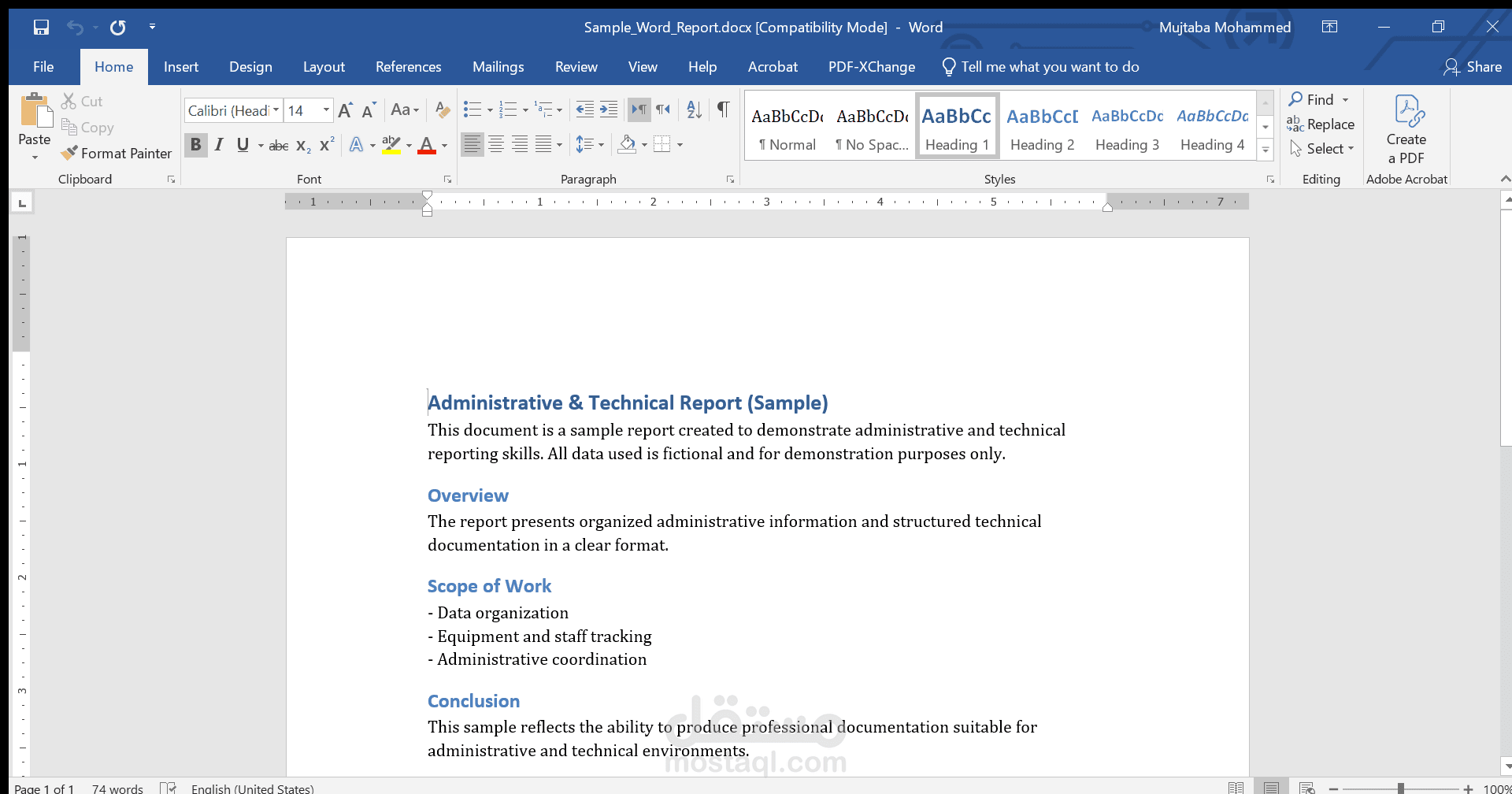Open the font size dropdown
Image resolution: width=1512 pixels, height=794 pixels.
[x=325, y=110]
